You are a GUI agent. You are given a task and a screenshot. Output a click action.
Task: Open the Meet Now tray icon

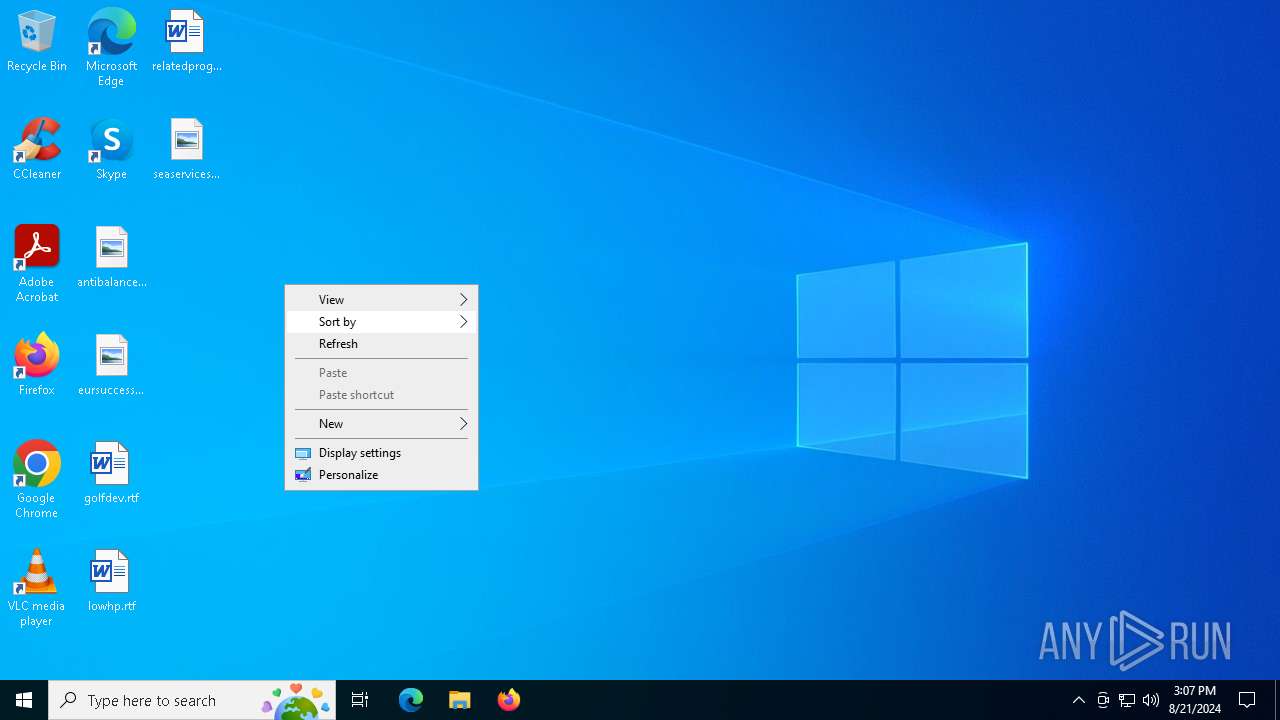point(1103,700)
